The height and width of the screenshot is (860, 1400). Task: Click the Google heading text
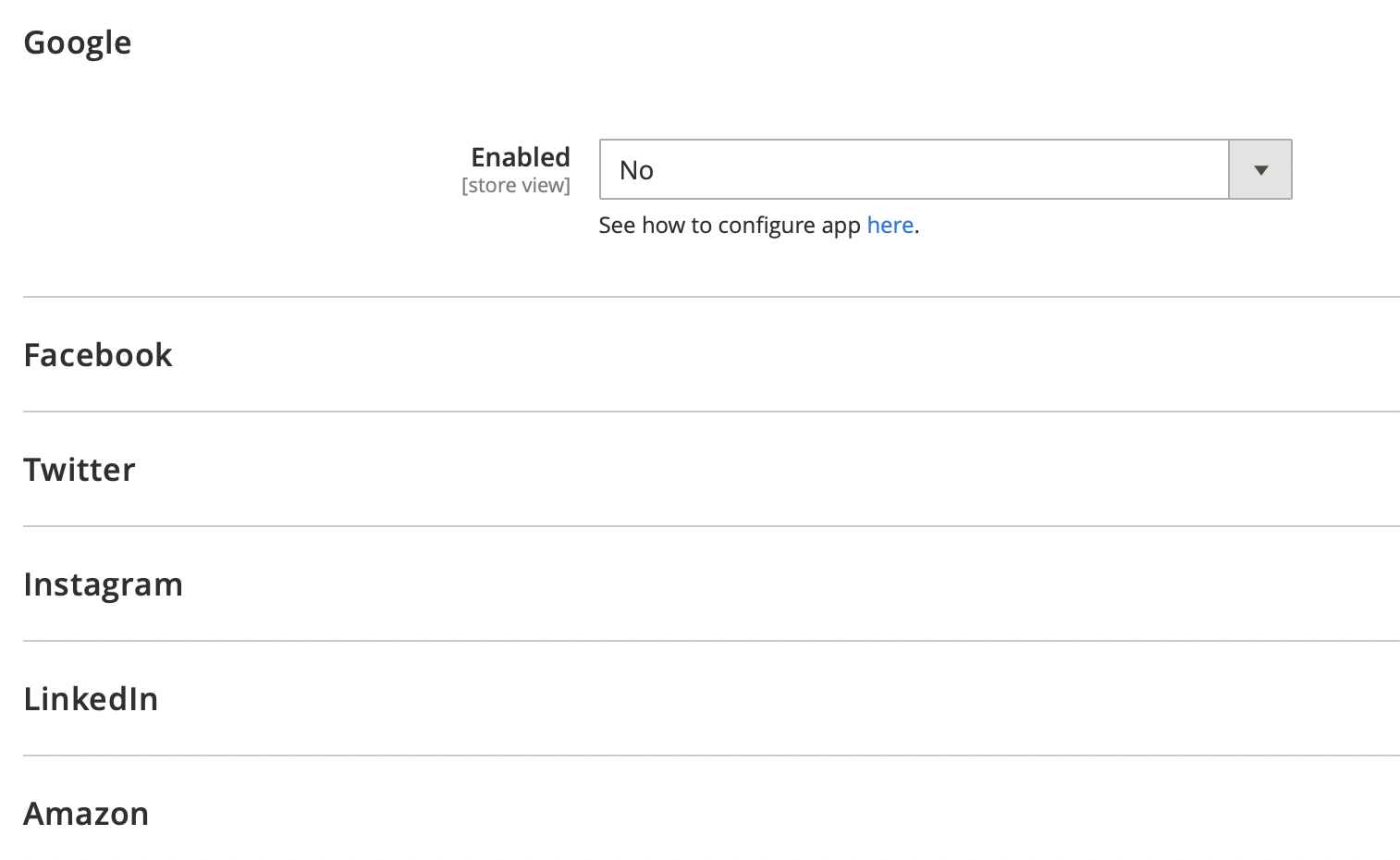(x=78, y=43)
